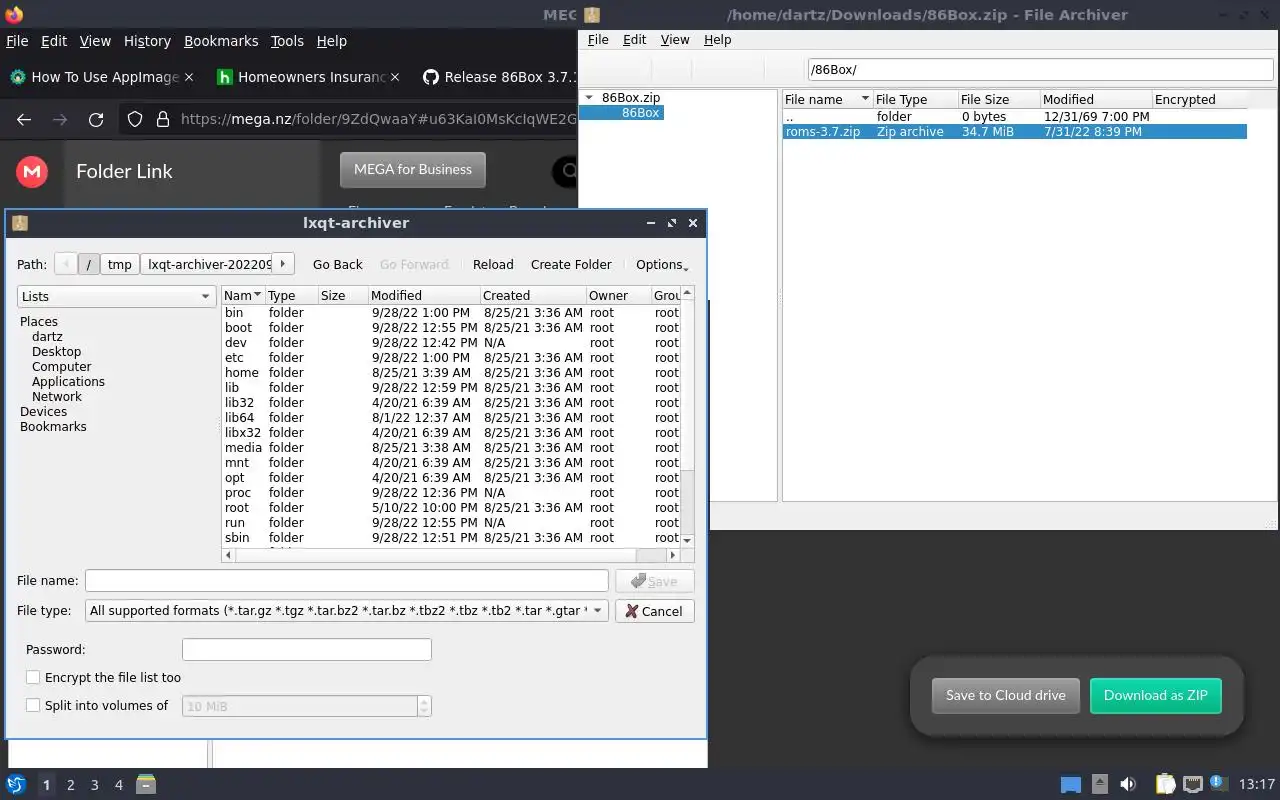Click the Password input field
The width and height of the screenshot is (1280, 800).
pos(306,649)
